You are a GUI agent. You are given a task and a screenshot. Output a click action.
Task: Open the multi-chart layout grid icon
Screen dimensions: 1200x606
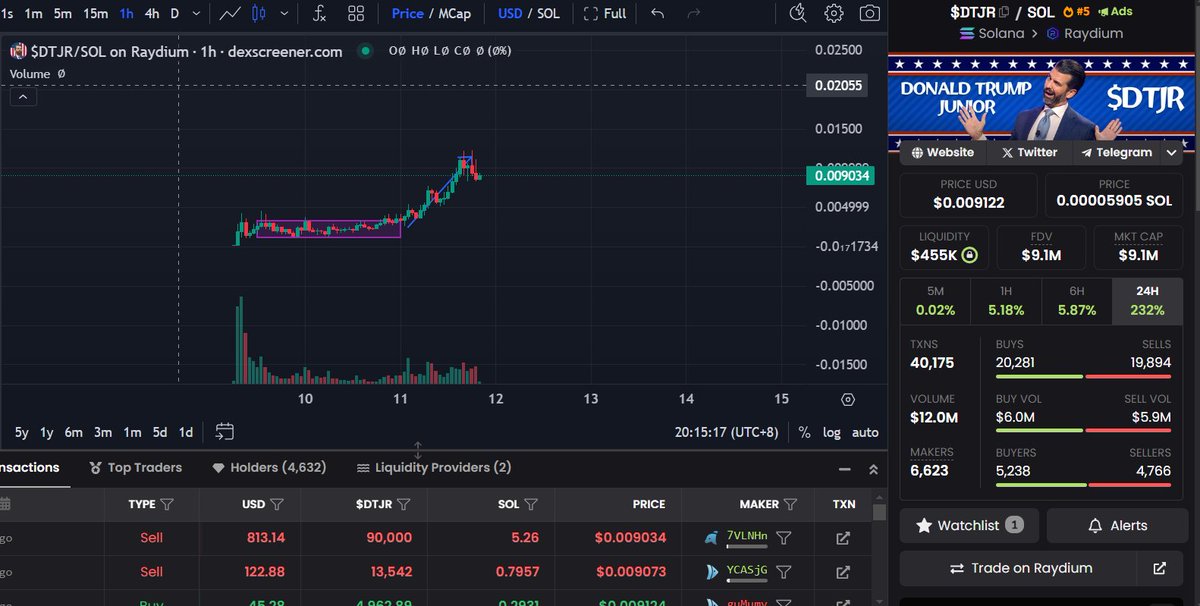(356, 14)
